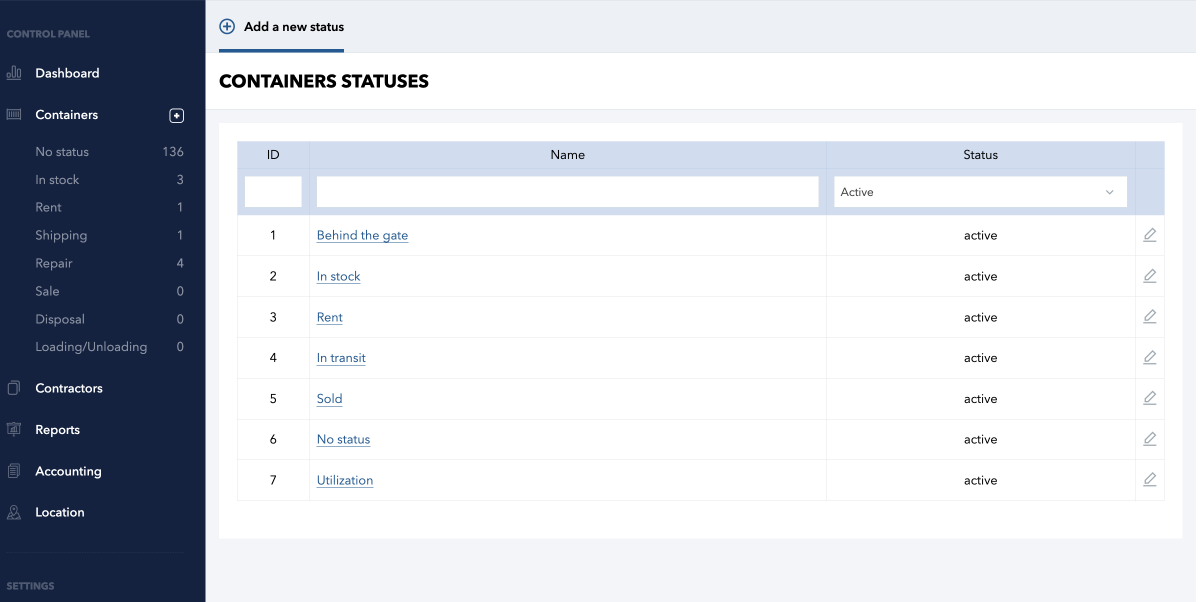Click the Name column header
The image size is (1202, 602).
(x=567, y=155)
